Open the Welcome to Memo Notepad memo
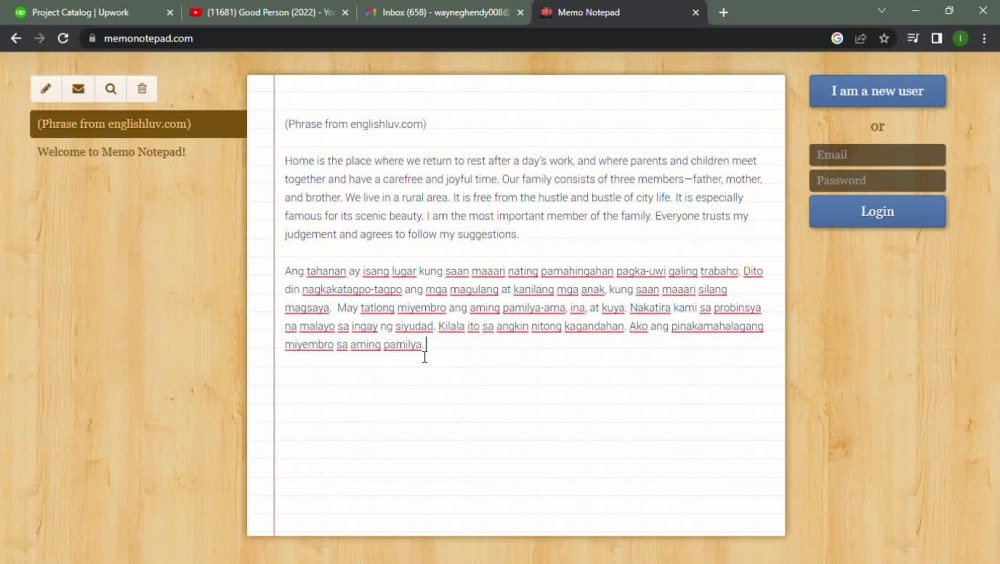This screenshot has height=564, width=1000. (112, 152)
